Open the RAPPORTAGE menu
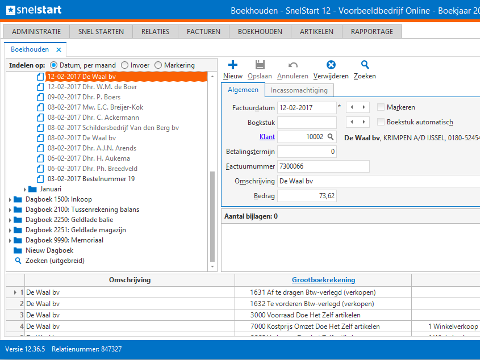 click(372, 32)
